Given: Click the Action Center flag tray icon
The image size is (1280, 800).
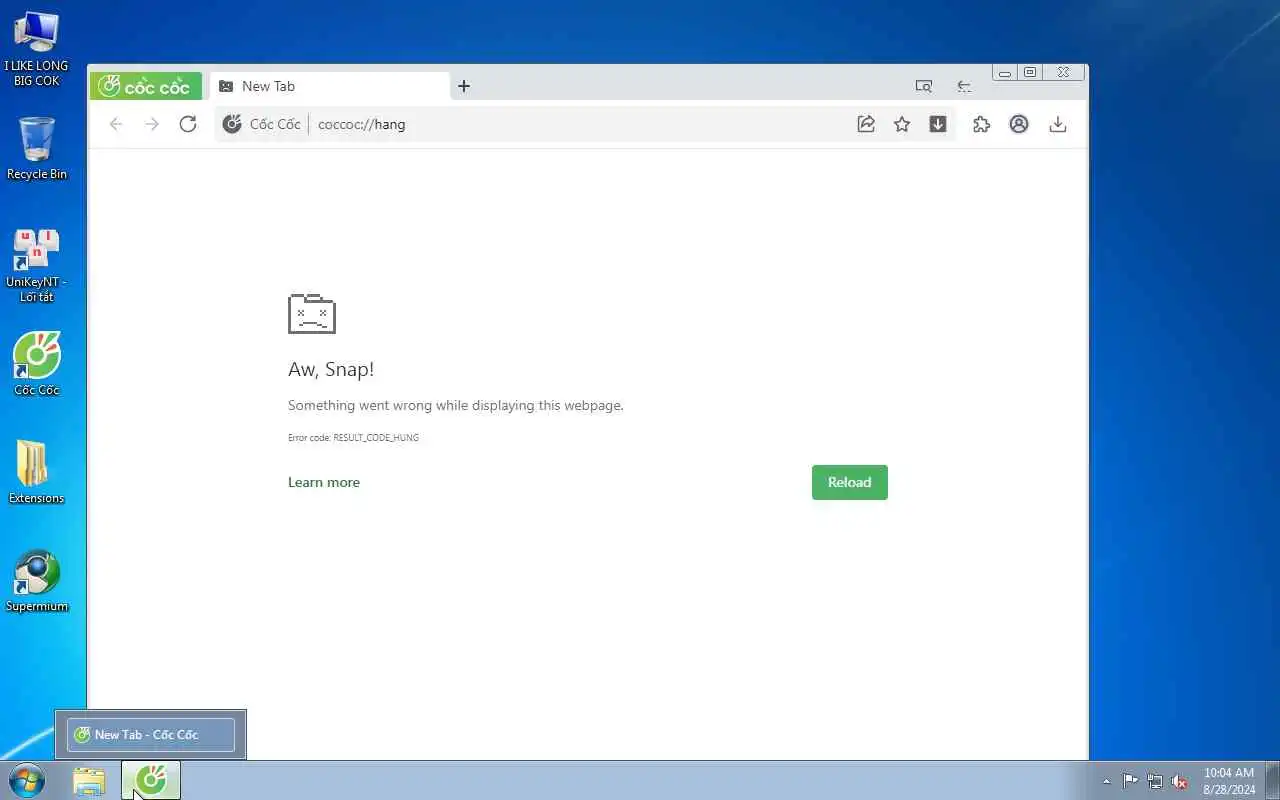Looking at the screenshot, I should [1130, 781].
